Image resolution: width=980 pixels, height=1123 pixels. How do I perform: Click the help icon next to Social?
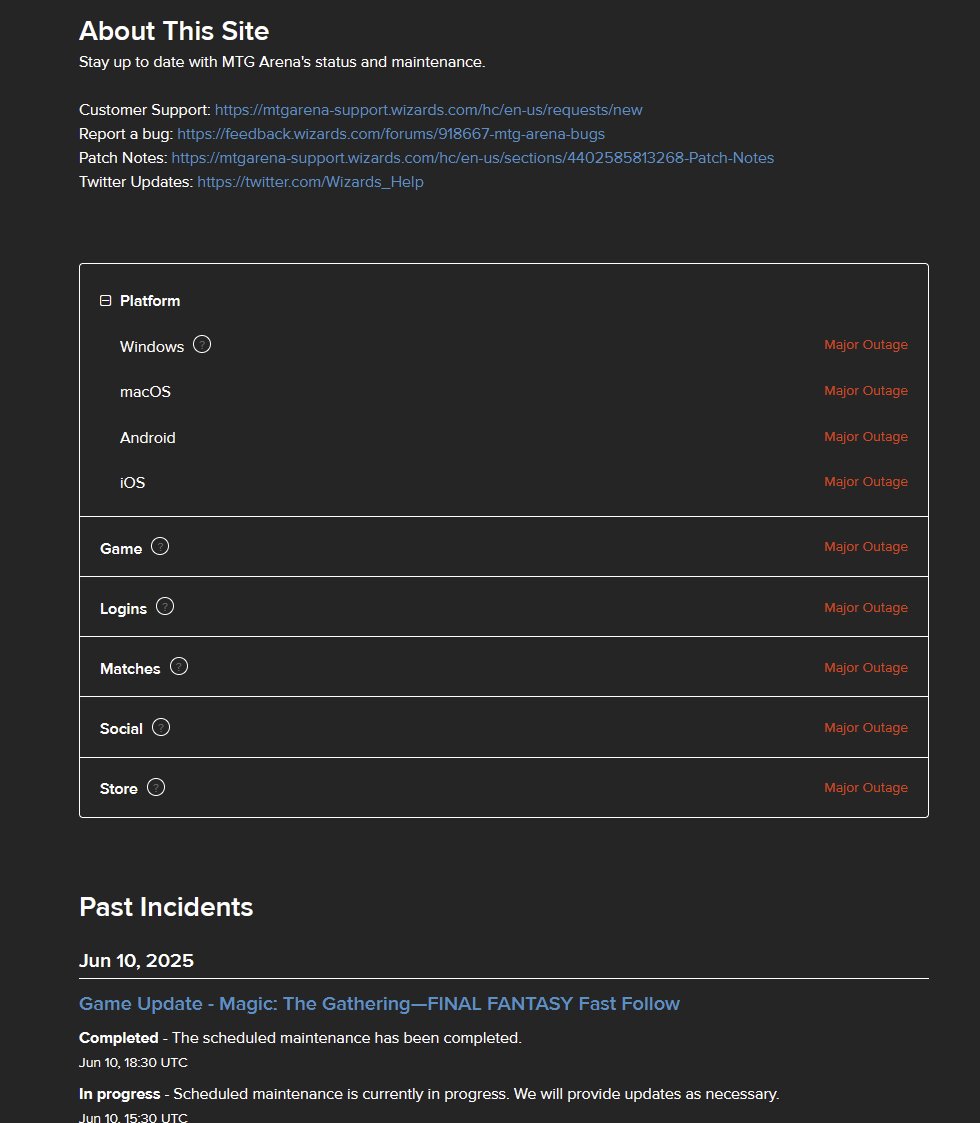click(160, 728)
